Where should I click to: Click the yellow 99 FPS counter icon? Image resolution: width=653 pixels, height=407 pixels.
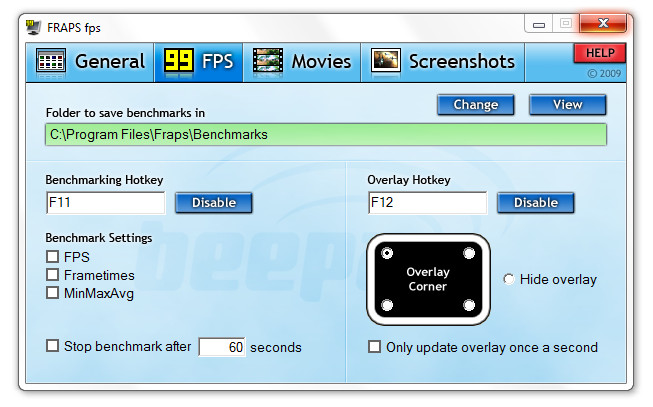pos(178,61)
